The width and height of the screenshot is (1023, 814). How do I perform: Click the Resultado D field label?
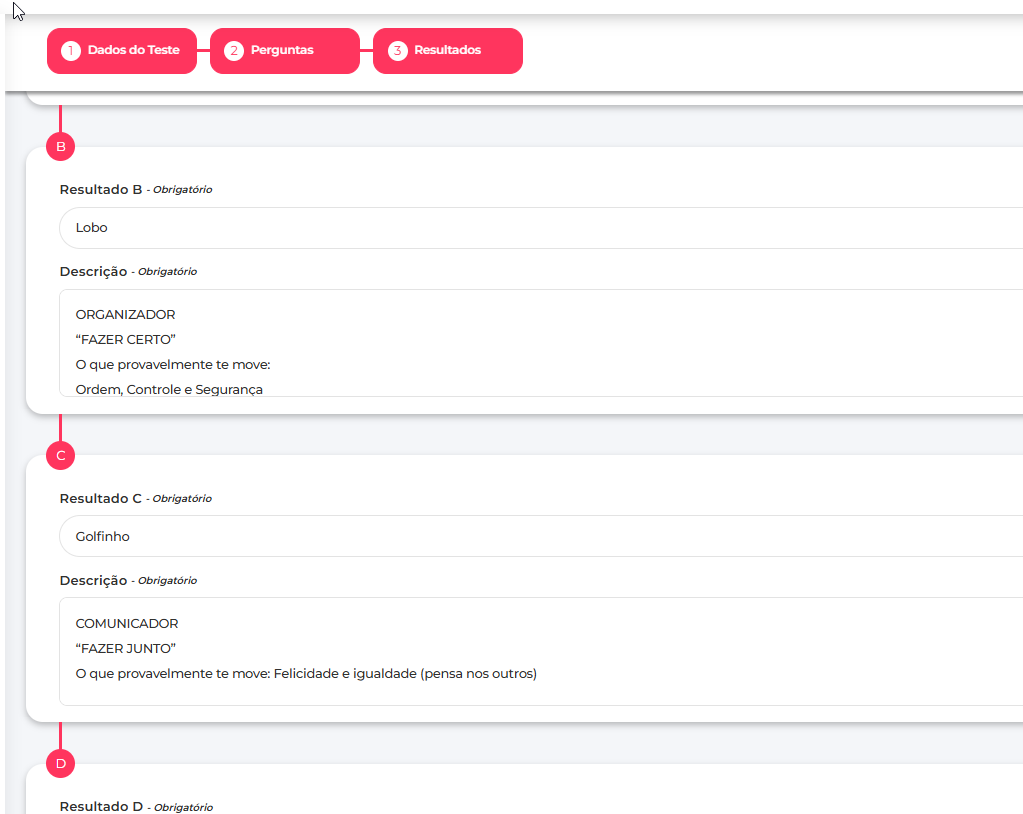(x=101, y=807)
